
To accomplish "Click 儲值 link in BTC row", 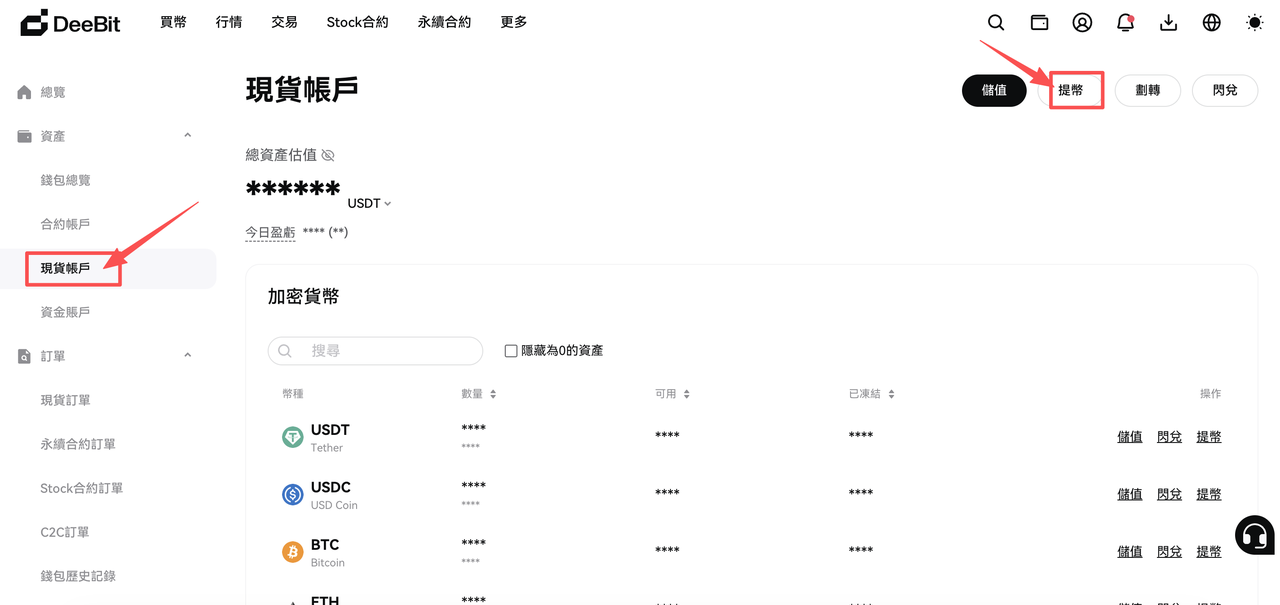I will [x=1130, y=551].
